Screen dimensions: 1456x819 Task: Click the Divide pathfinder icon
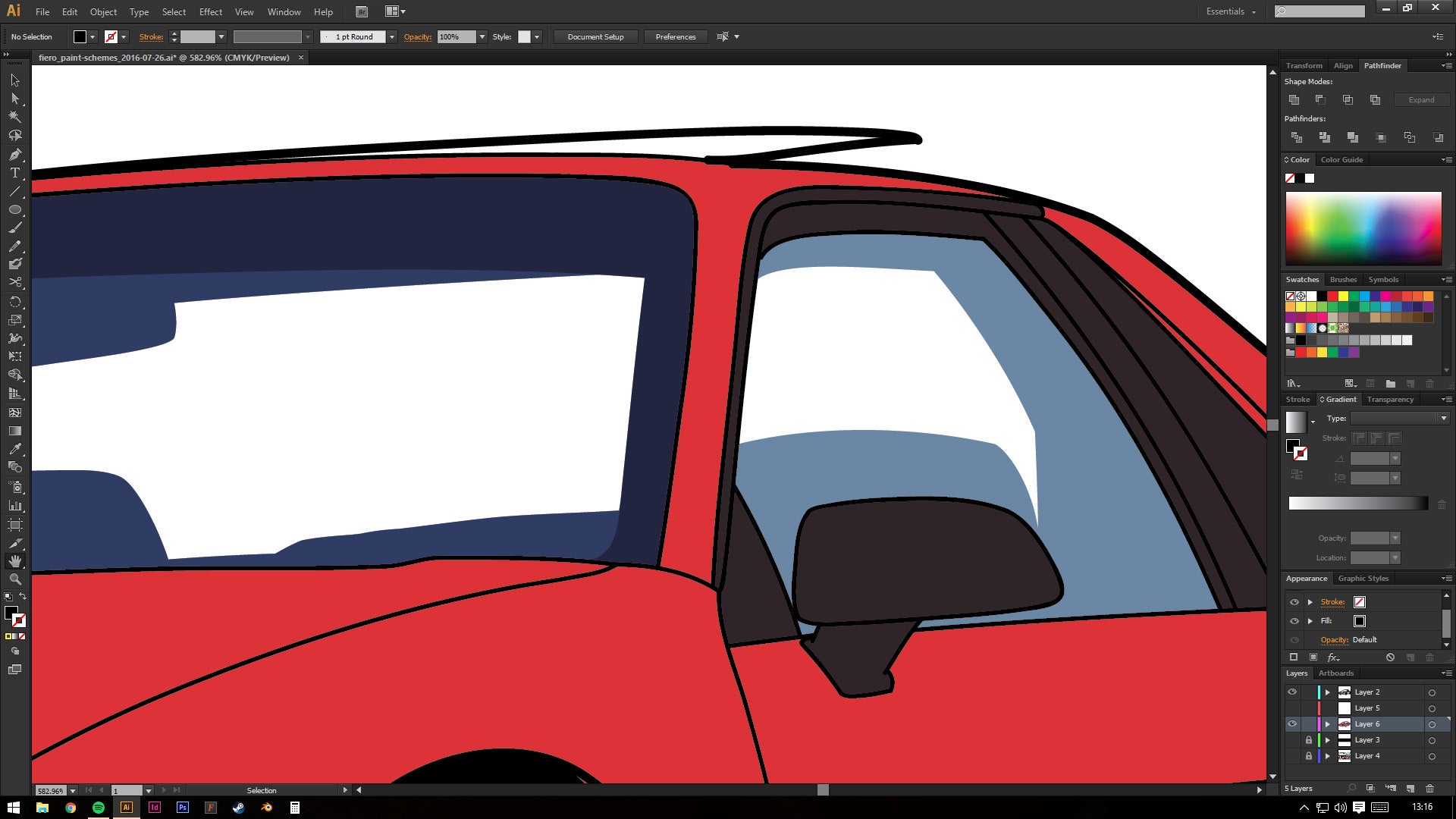click(x=1296, y=137)
